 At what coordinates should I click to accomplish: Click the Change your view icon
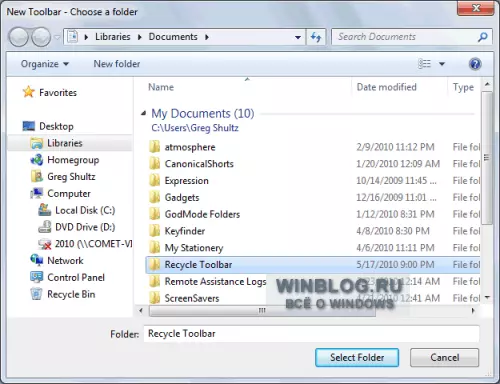pyautogui.click(x=424, y=64)
